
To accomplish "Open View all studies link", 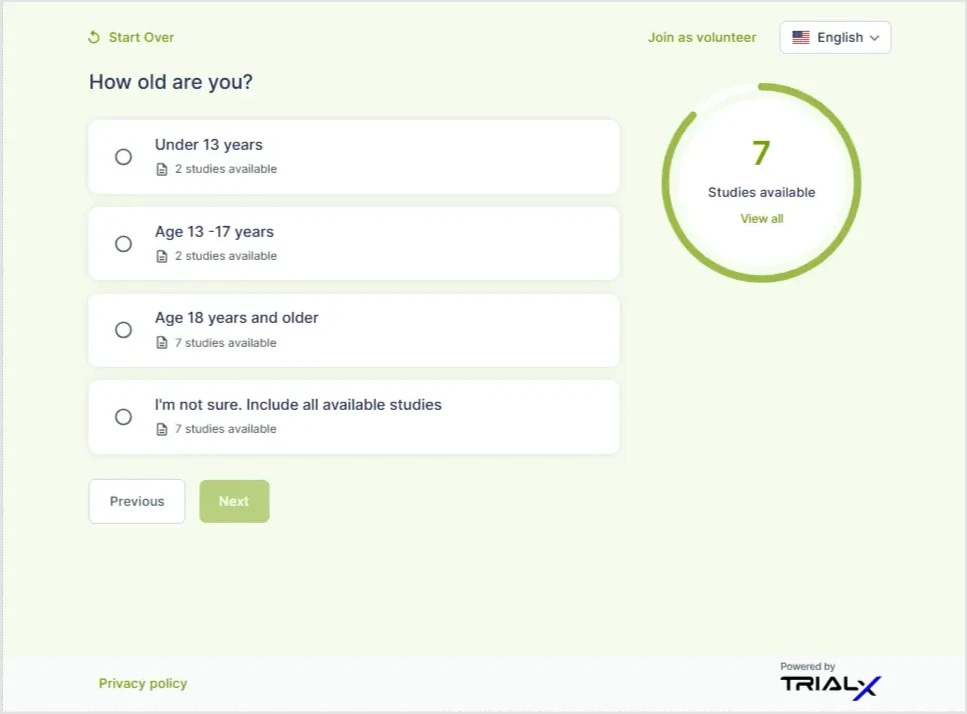I will [x=762, y=219].
